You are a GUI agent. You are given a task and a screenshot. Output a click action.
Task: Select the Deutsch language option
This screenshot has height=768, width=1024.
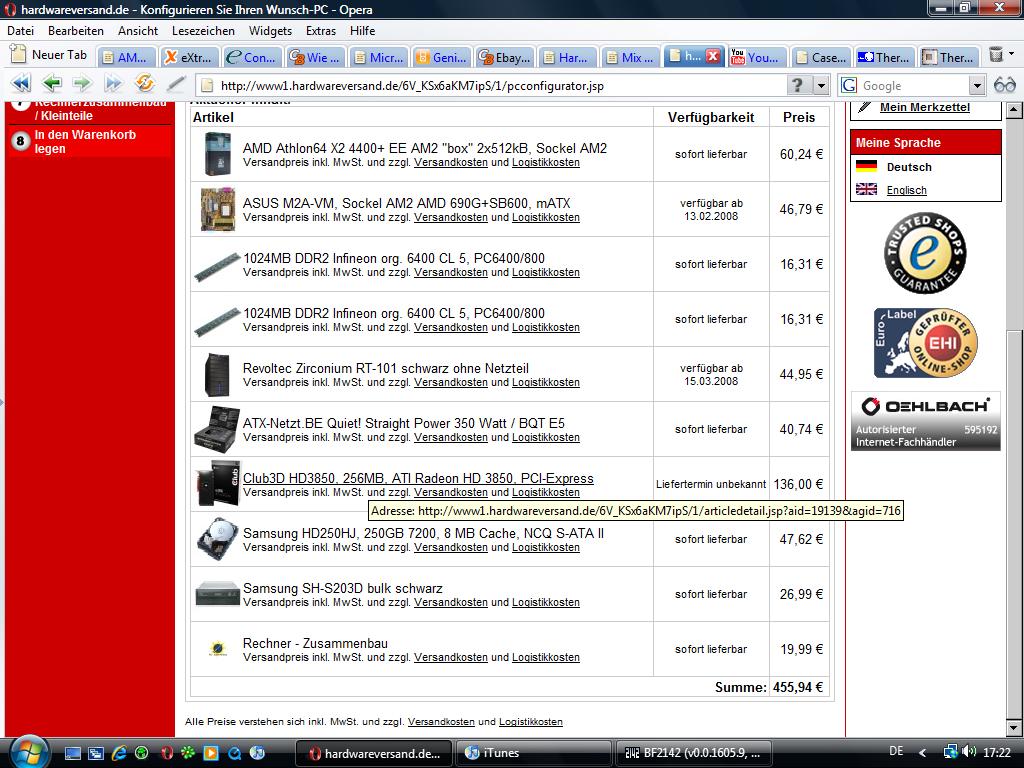[x=909, y=167]
